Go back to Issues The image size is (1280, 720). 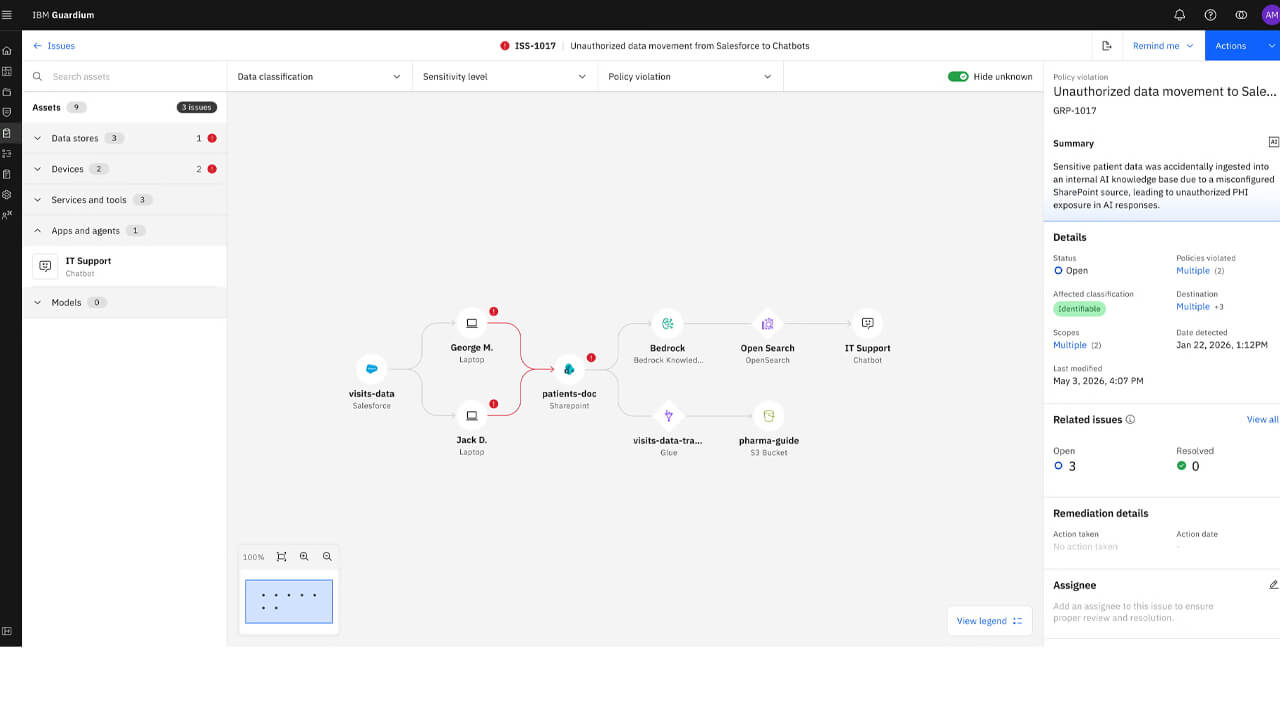(x=54, y=46)
